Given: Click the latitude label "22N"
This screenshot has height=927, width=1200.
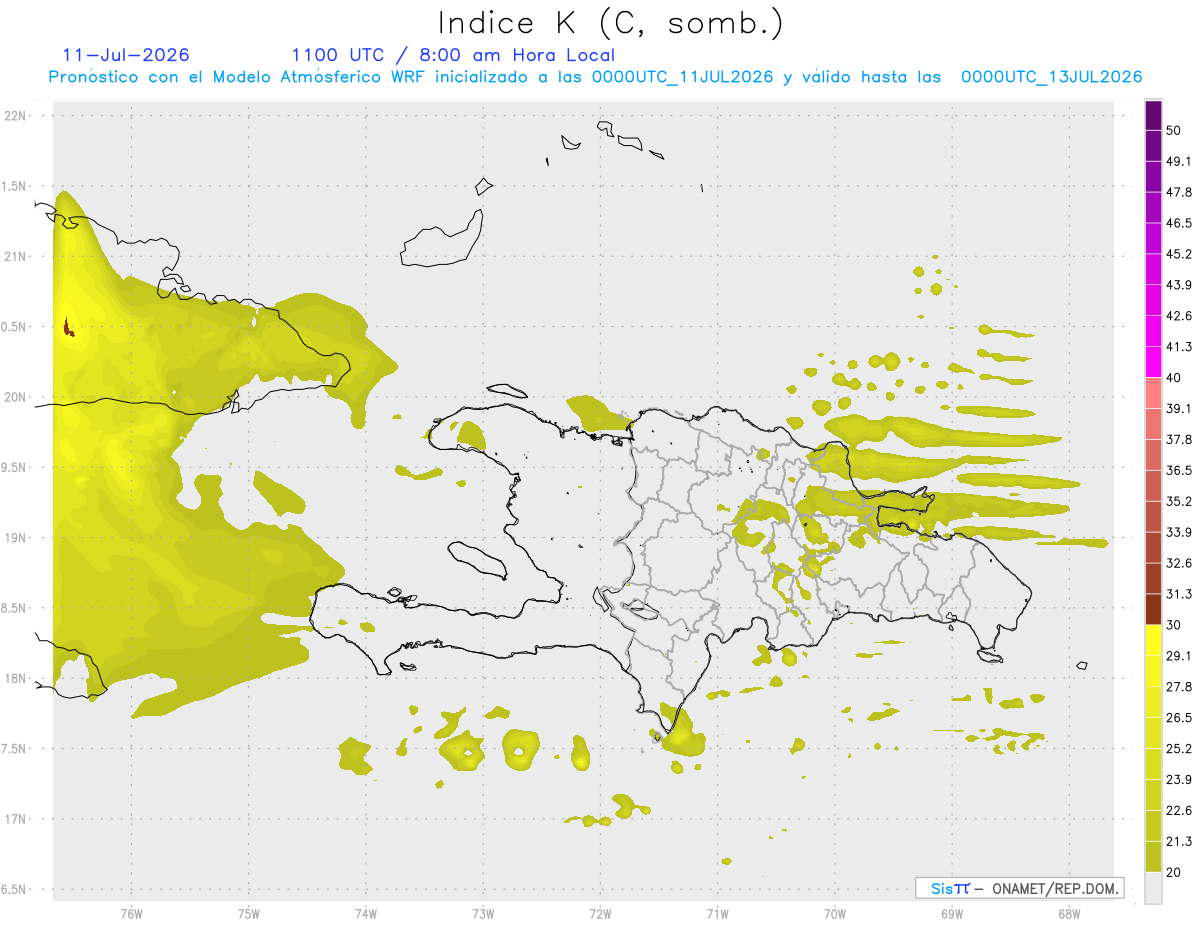Looking at the screenshot, I should [x=16, y=116].
